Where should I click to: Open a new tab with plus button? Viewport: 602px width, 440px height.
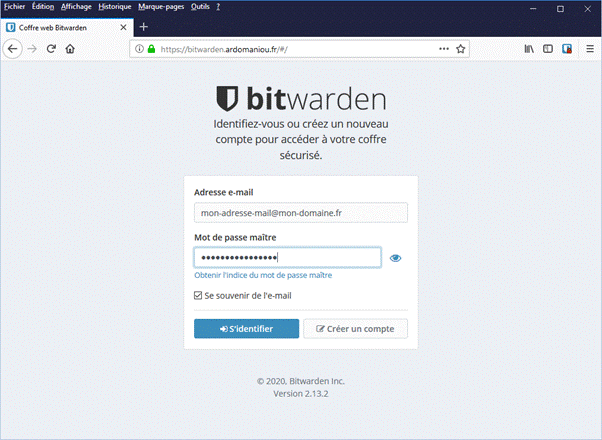point(144,27)
